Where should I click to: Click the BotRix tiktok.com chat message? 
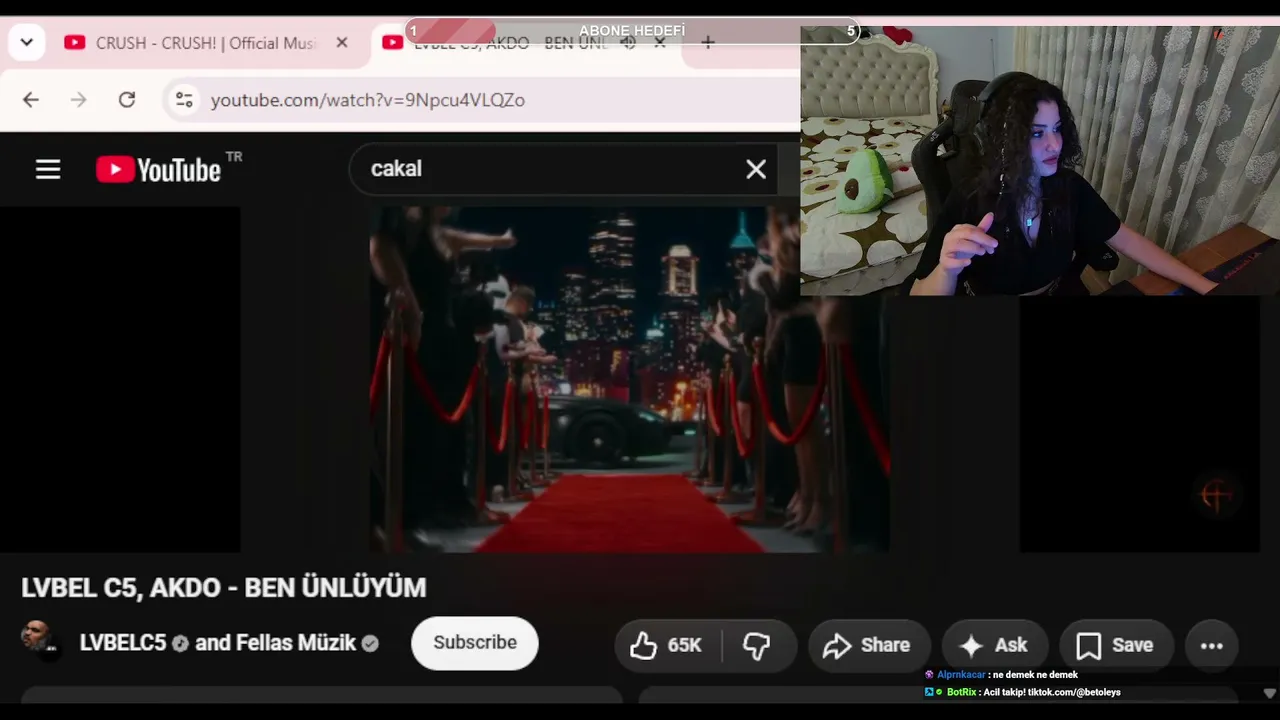1023,692
